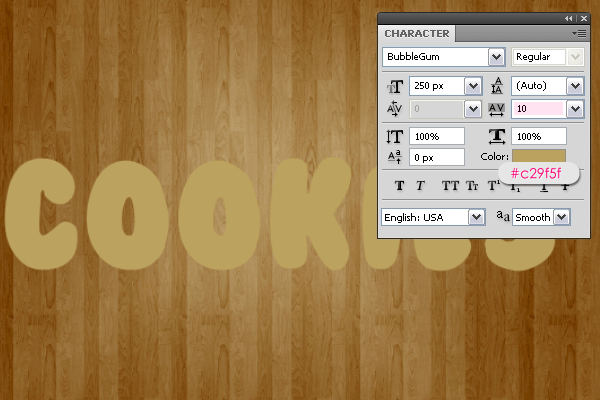Image resolution: width=600 pixels, height=400 pixels.
Task: Collapse the panel with the double-arrow icon
Action: 569,18
